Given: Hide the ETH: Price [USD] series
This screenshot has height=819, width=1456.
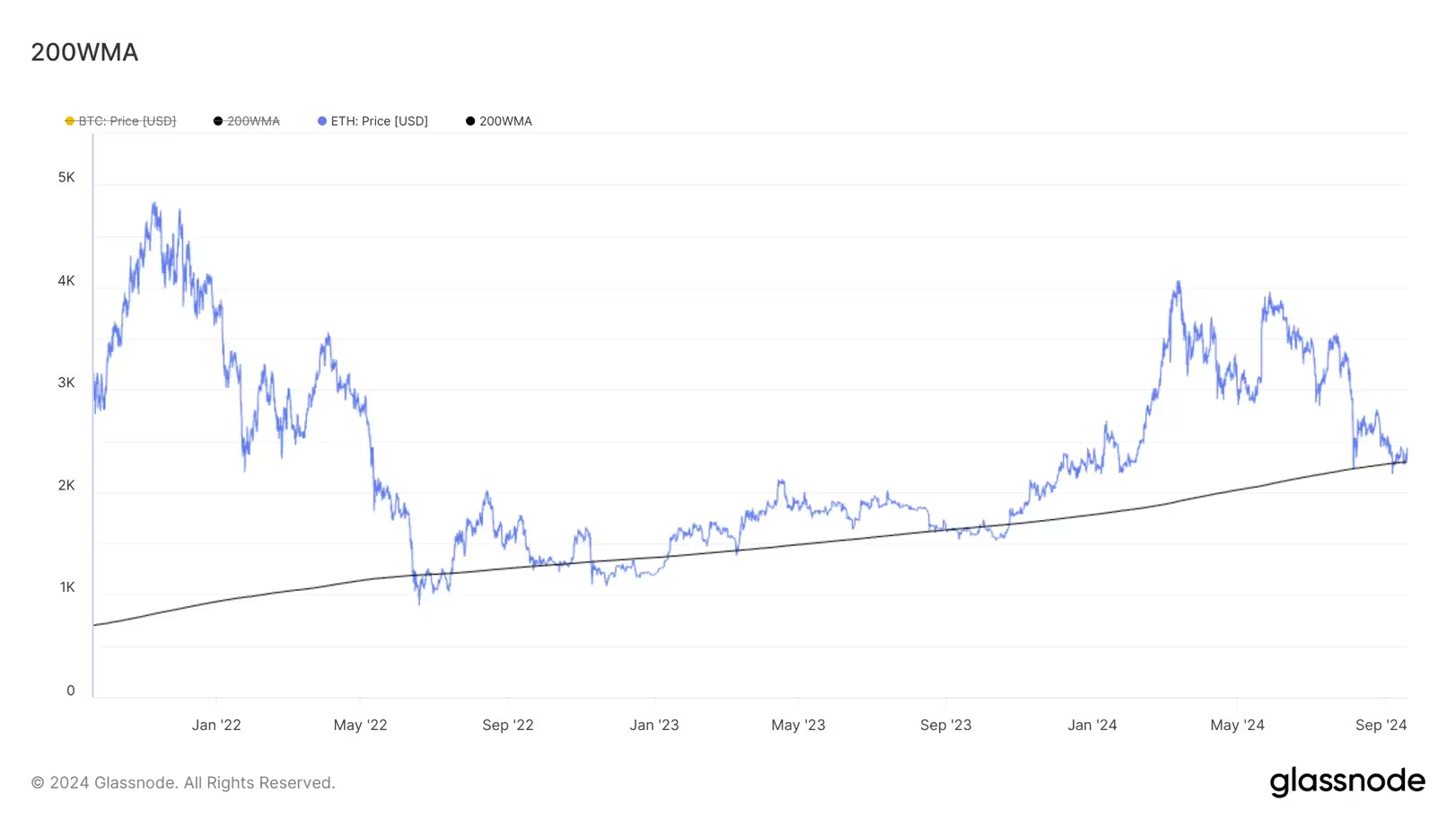Looking at the screenshot, I should click(379, 121).
